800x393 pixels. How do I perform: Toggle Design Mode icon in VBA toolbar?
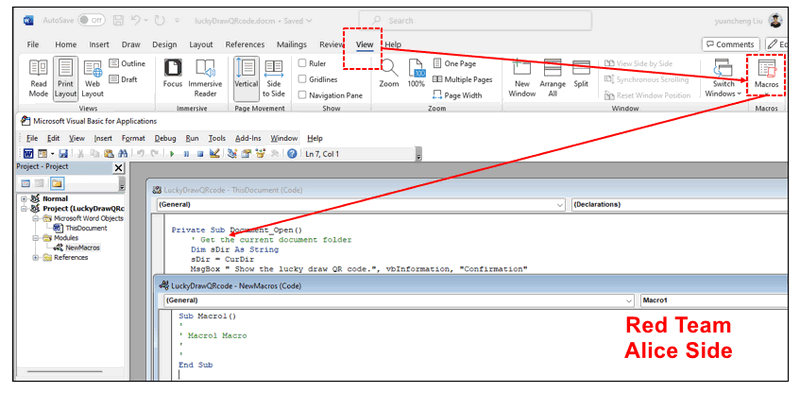click(214, 154)
